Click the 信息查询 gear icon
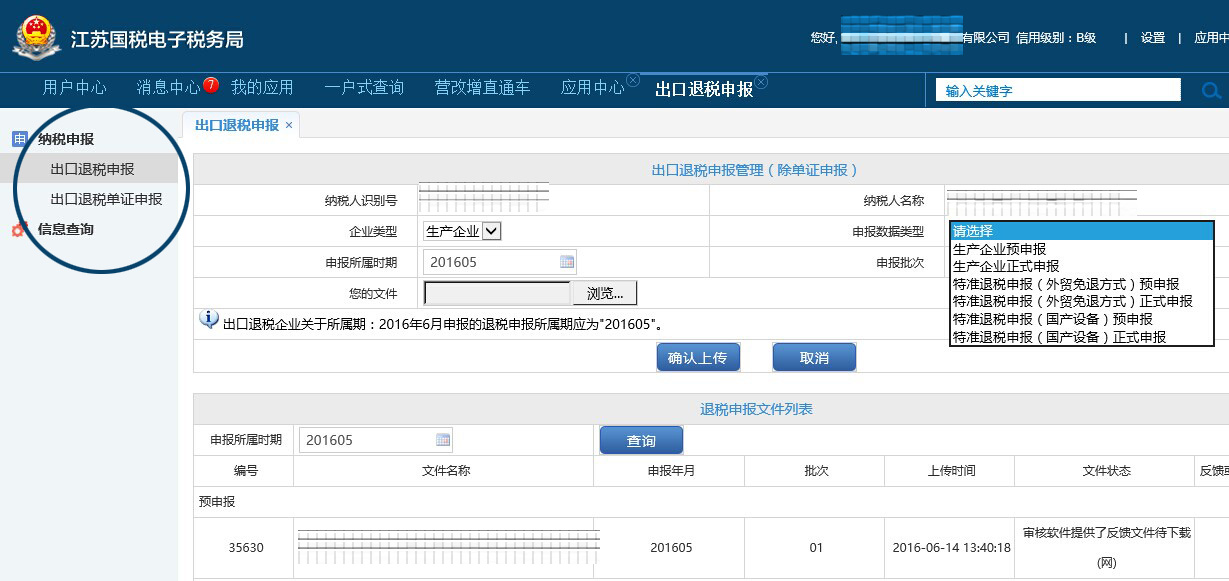 [x=19, y=230]
